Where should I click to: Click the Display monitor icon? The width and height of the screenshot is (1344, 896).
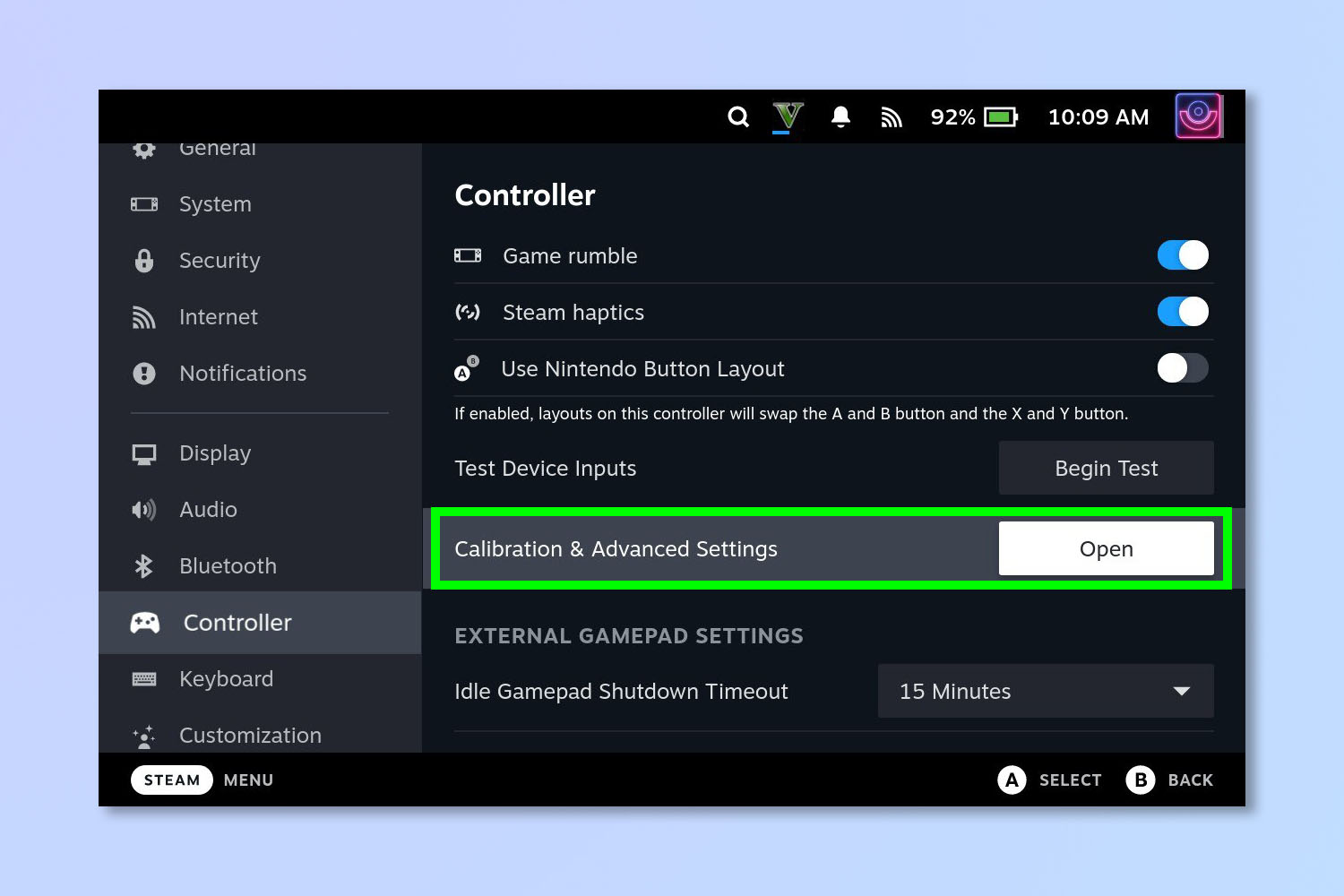144,454
